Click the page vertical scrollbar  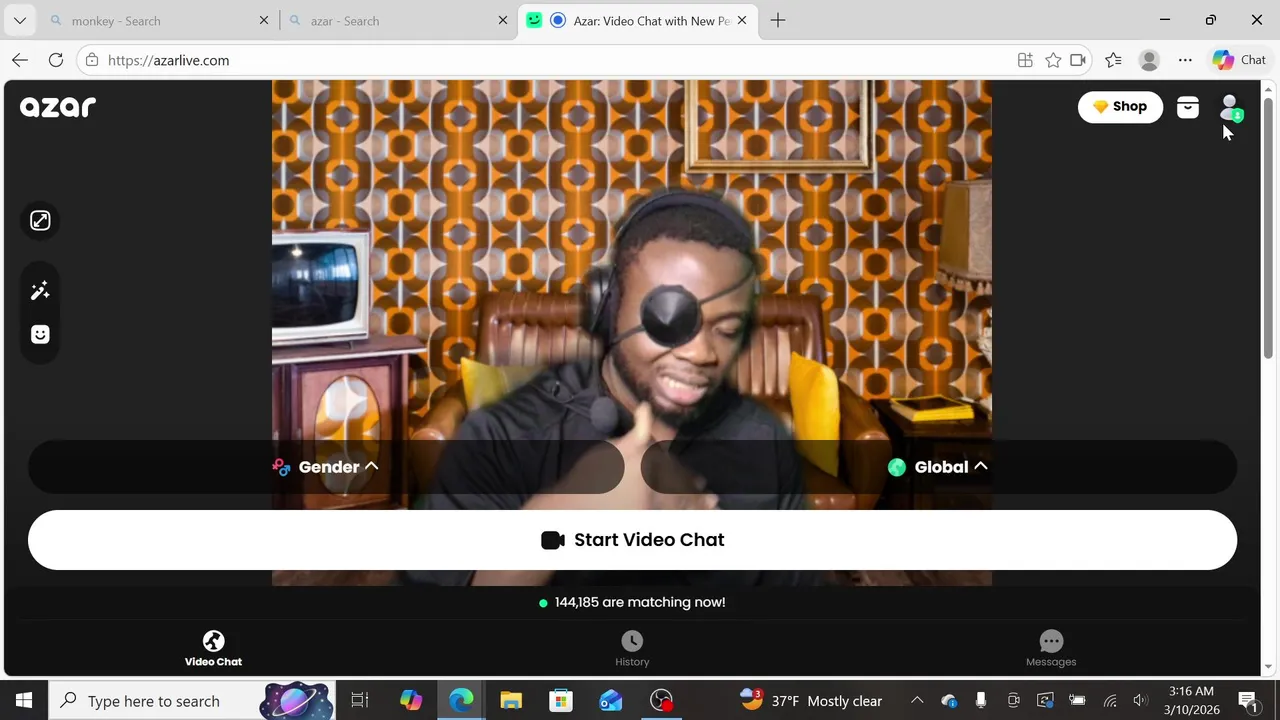(x=1269, y=228)
